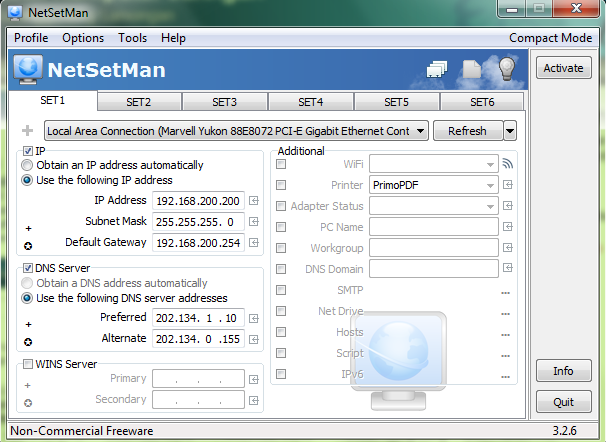Click the plus icon in DNS Server section
The image size is (606, 442).
point(28,325)
